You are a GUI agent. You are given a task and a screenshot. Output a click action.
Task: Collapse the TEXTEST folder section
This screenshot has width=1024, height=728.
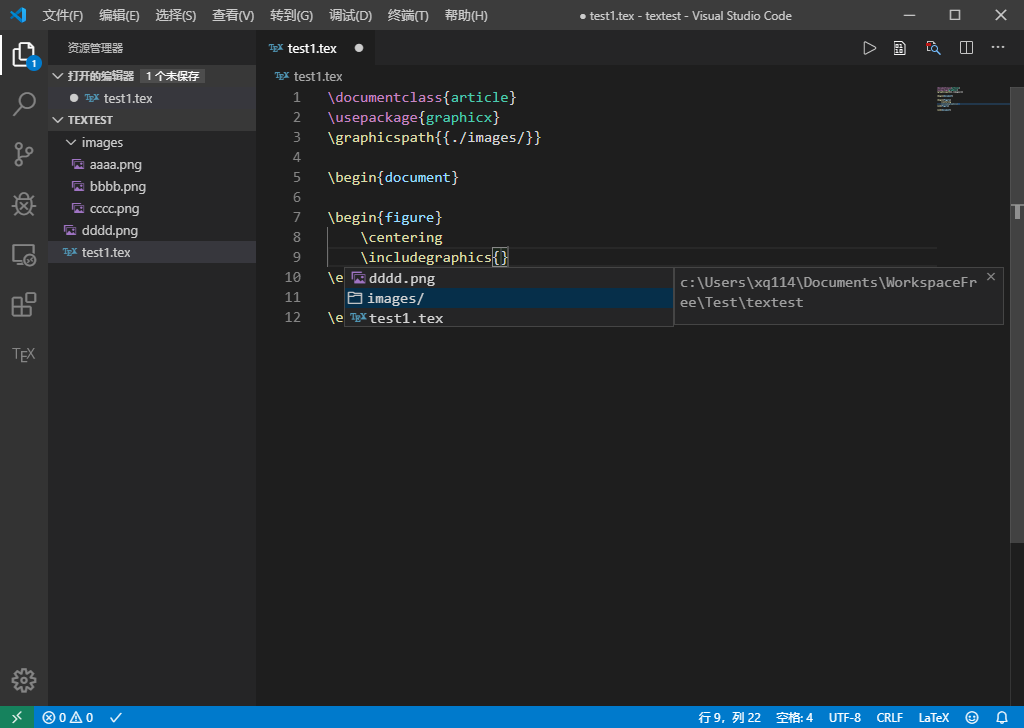[x=58, y=120]
